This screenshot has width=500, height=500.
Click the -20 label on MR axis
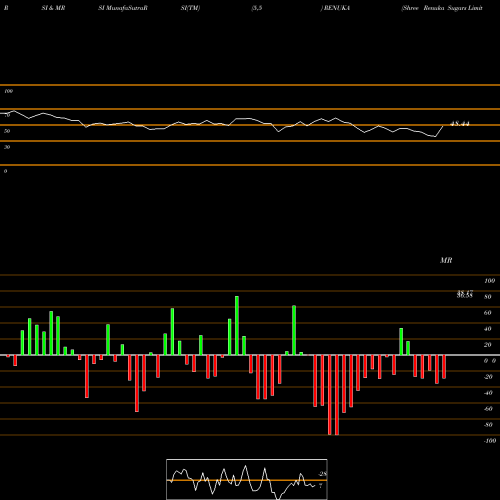488,377
